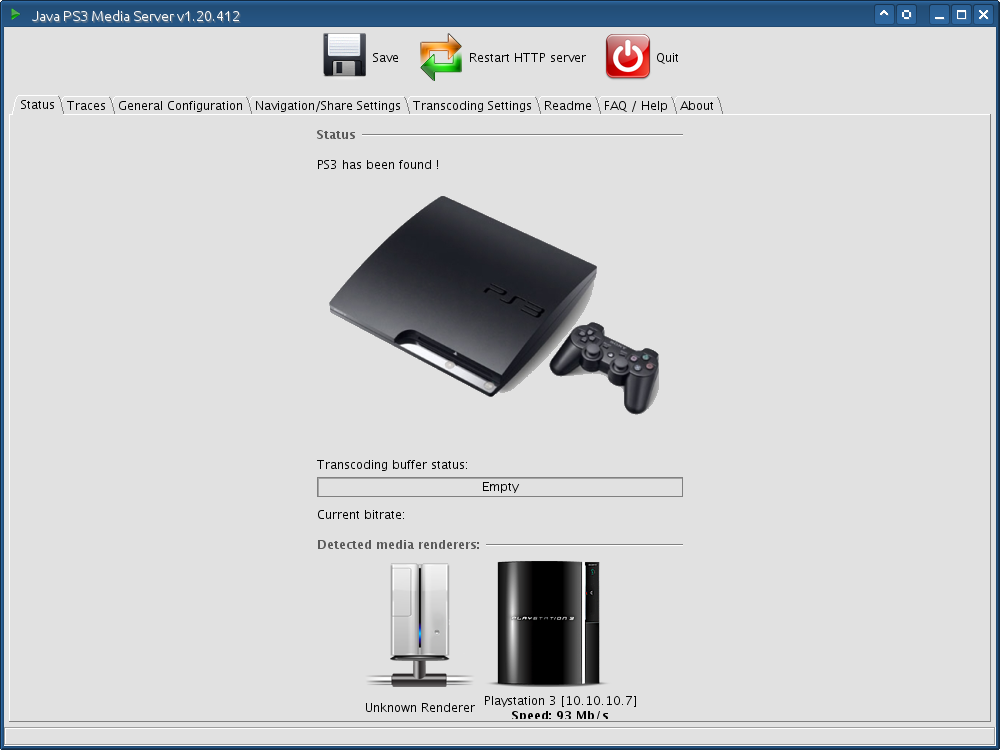Click the Restart HTTP server label
This screenshot has width=1000, height=750.
click(527, 57)
